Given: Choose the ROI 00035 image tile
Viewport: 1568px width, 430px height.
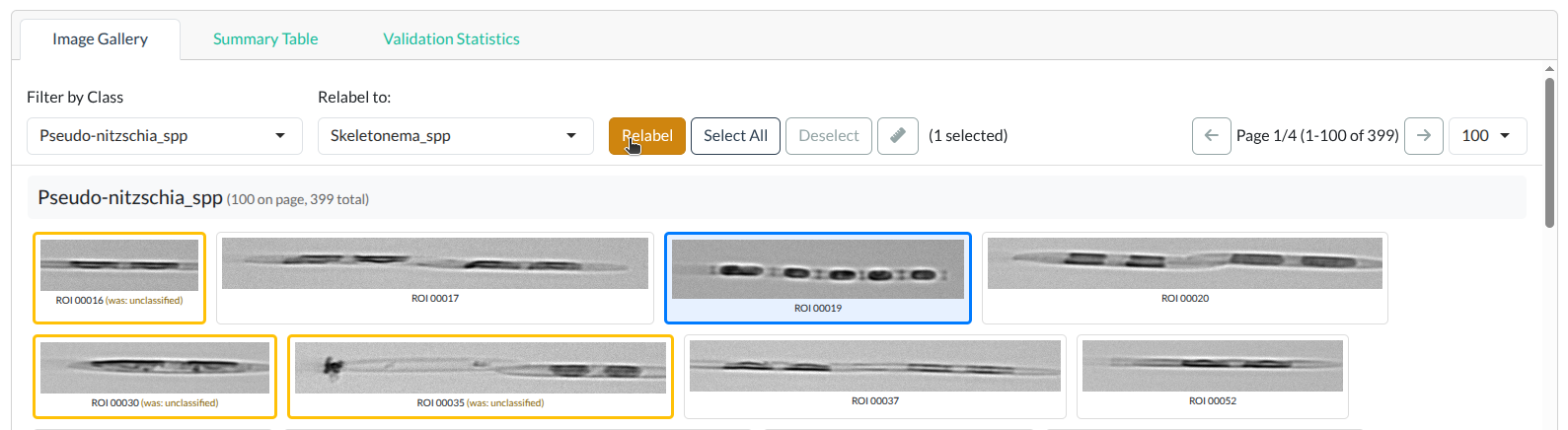Looking at the screenshot, I should [480, 368].
